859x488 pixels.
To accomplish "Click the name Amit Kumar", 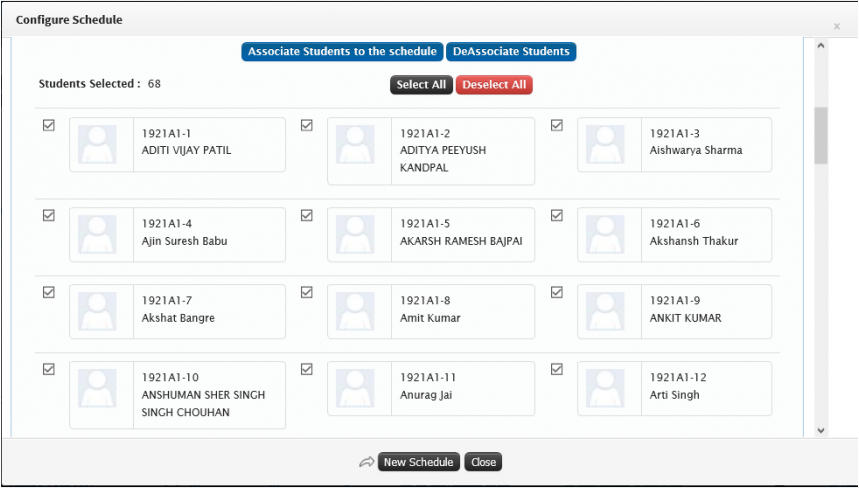I will (430, 318).
